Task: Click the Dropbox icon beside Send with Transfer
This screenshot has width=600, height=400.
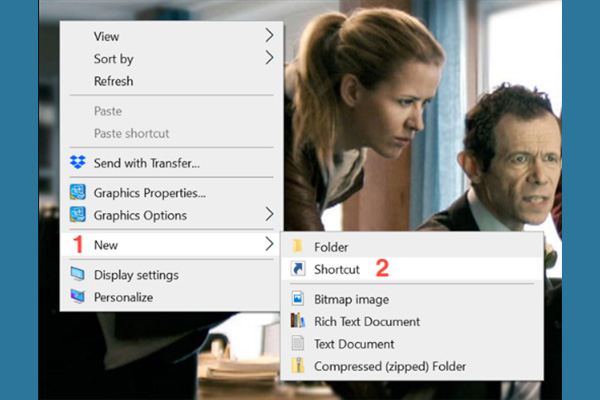Action: tap(78, 162)
